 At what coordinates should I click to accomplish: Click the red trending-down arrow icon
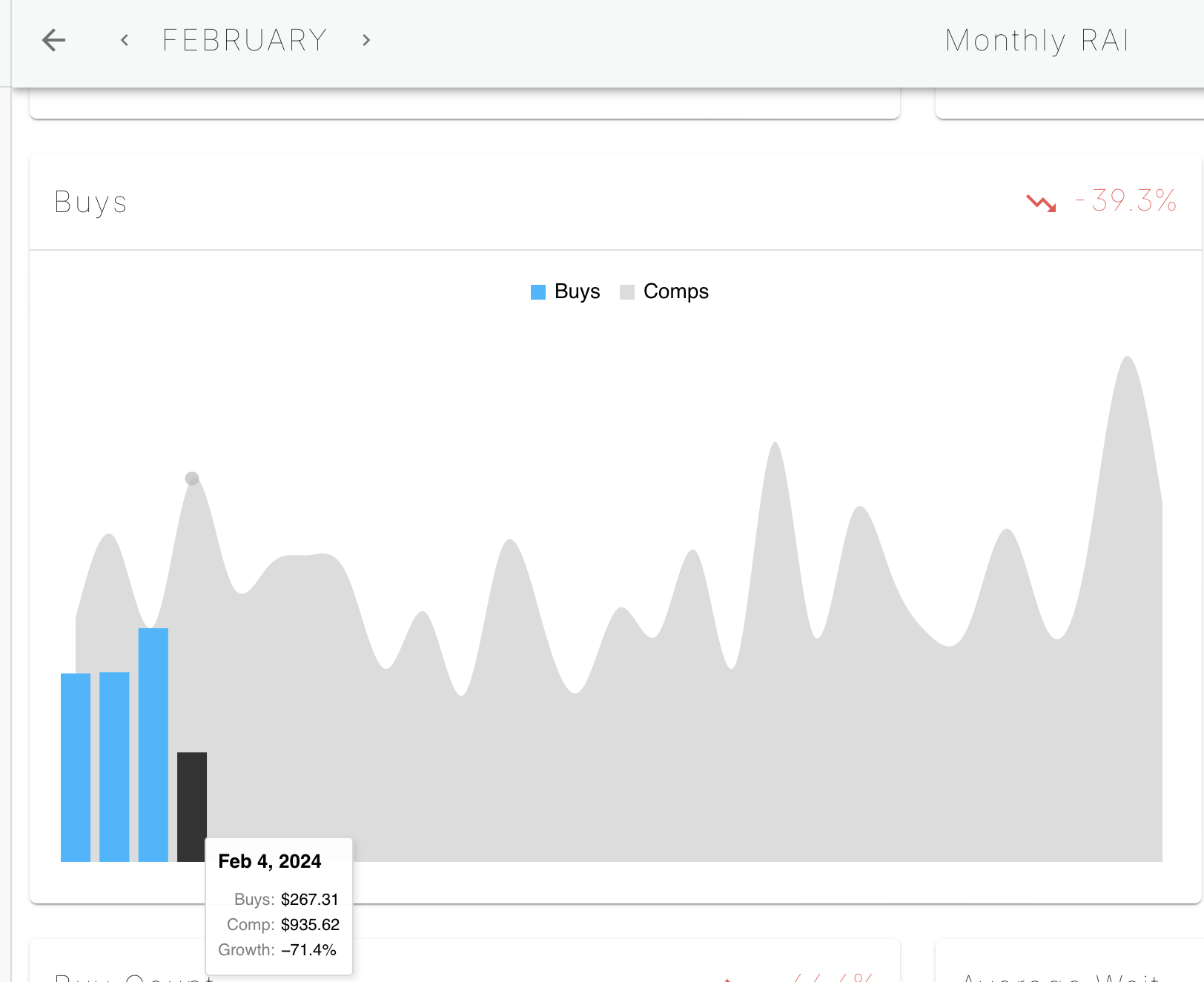[1042, 202]
